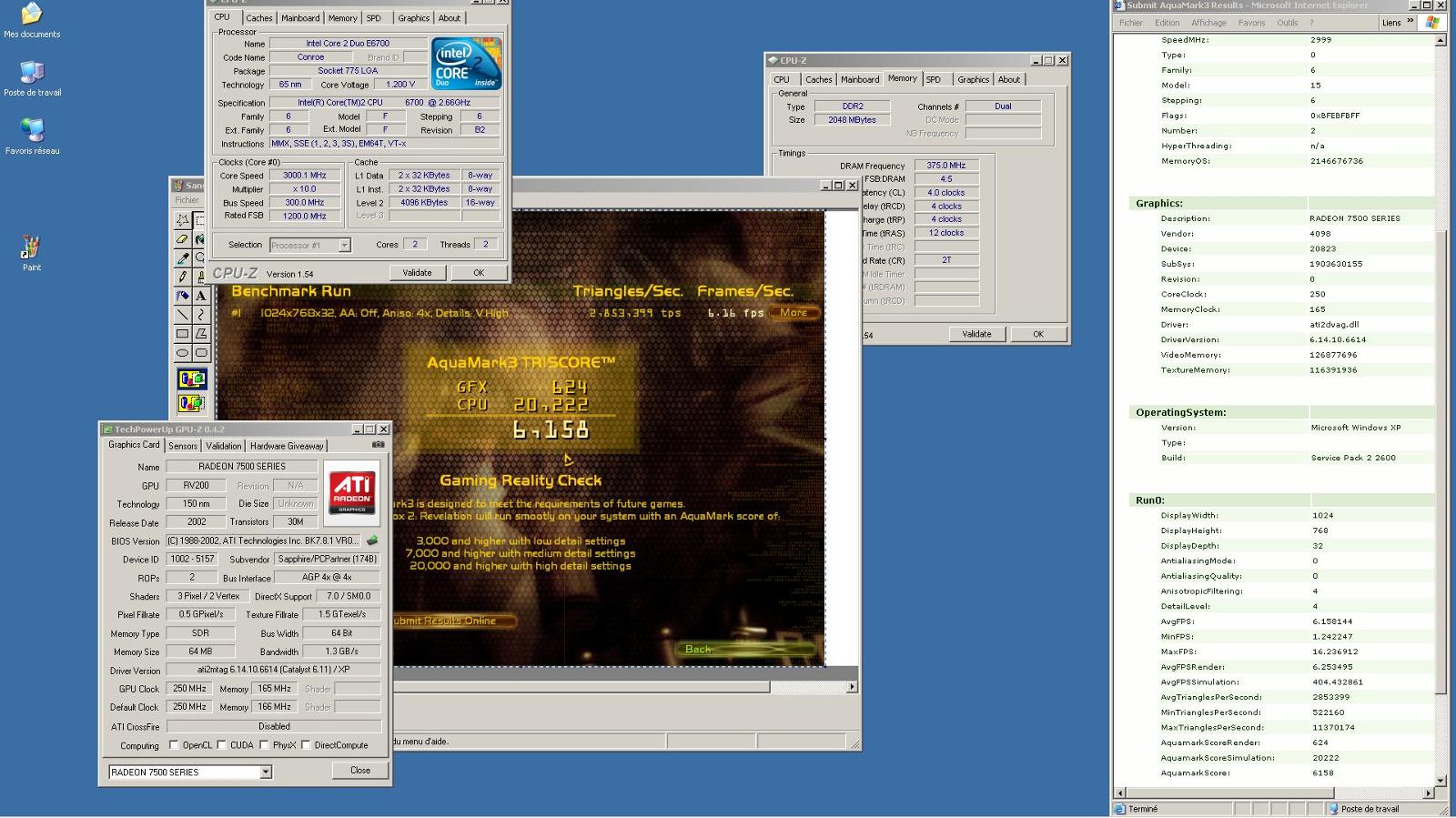This screenshot has height=818, width=1456.
Task: Switch to the Sensors tab in GPU-Z
Action: tap(183, 446)
